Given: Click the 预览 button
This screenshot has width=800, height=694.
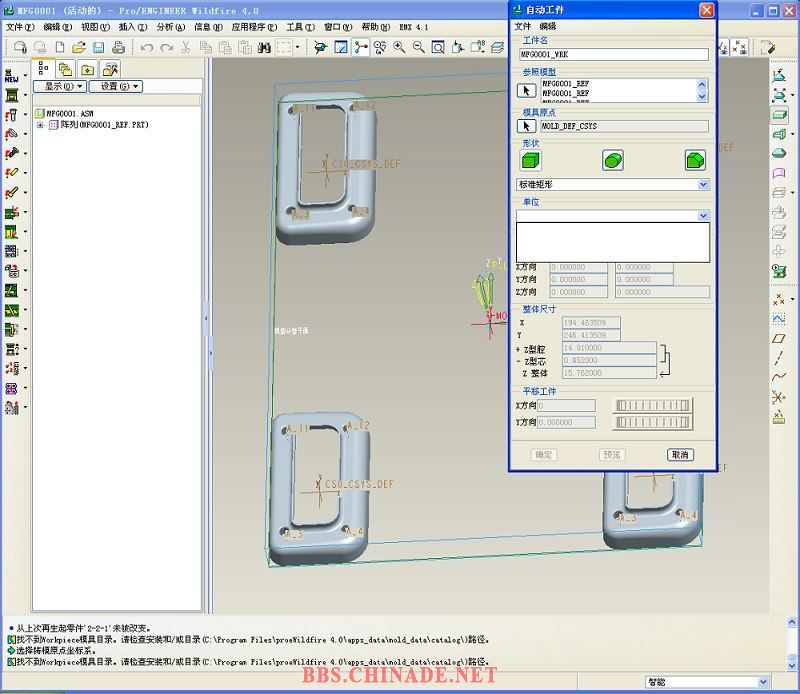Looking at the screenshot, I should (x=612, y=455).
